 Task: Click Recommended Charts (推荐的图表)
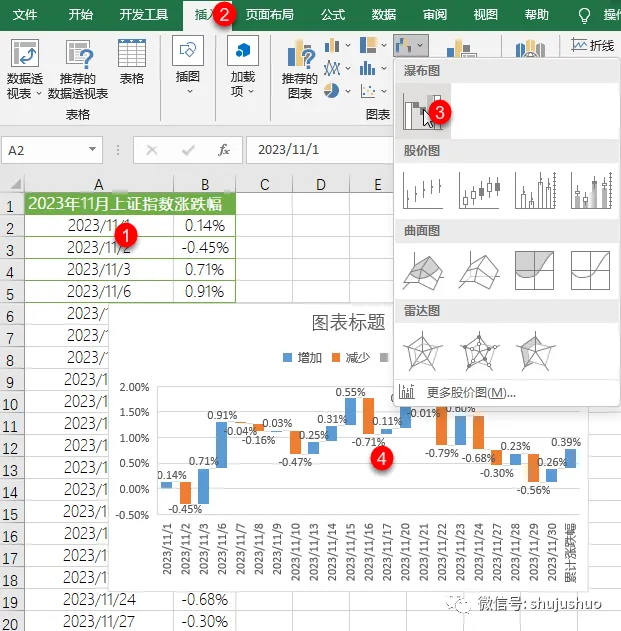point(300,69)
